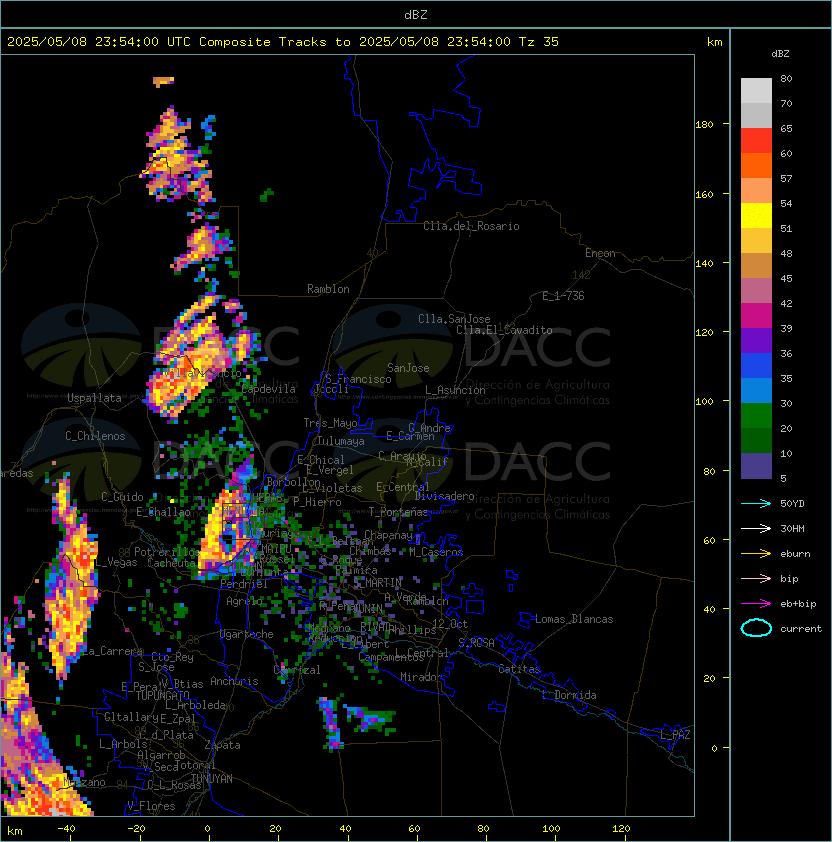Select the green 20-30 dBZ legend swatch
The height and width of the screenshot is (842, 832).
[756, 416]
